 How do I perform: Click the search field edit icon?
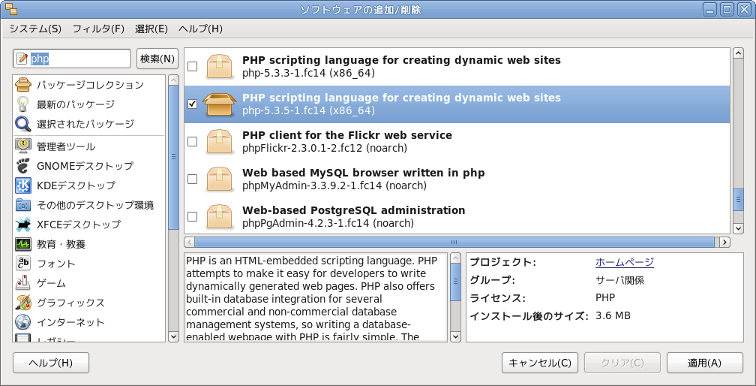pyautogui.click(x=22, y=59)
